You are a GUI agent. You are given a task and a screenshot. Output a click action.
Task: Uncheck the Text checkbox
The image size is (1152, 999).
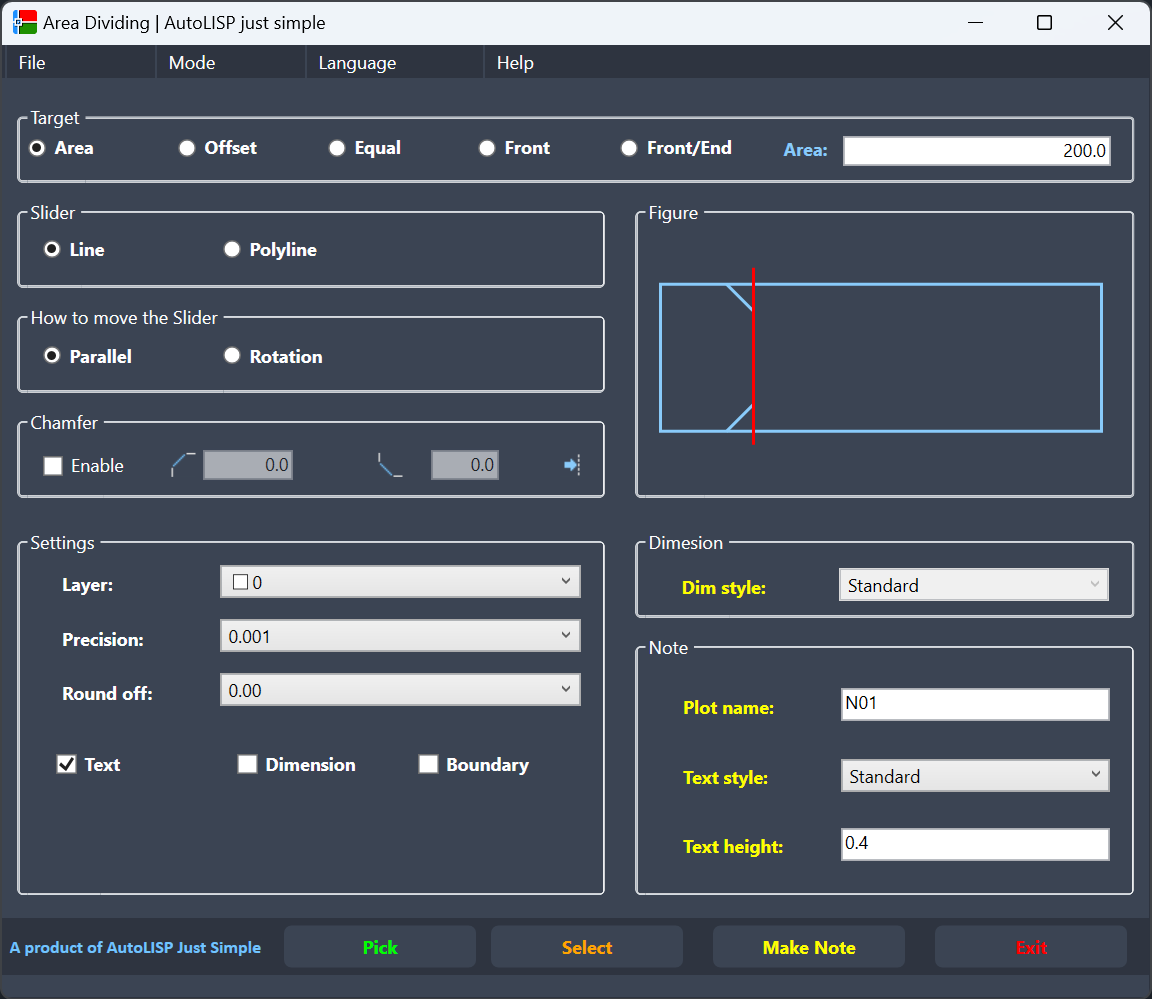click(x=67, y=765)
